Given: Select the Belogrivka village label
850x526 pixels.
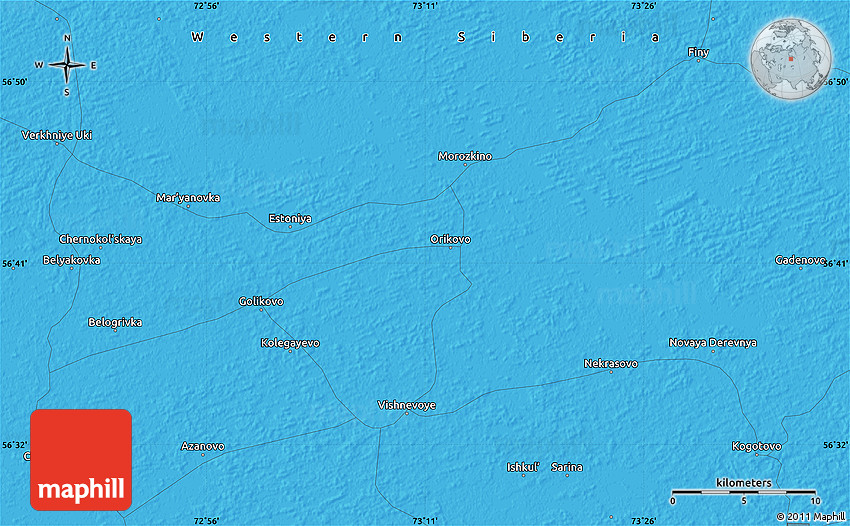Looking at the screenshot, I should click(115, 322).
